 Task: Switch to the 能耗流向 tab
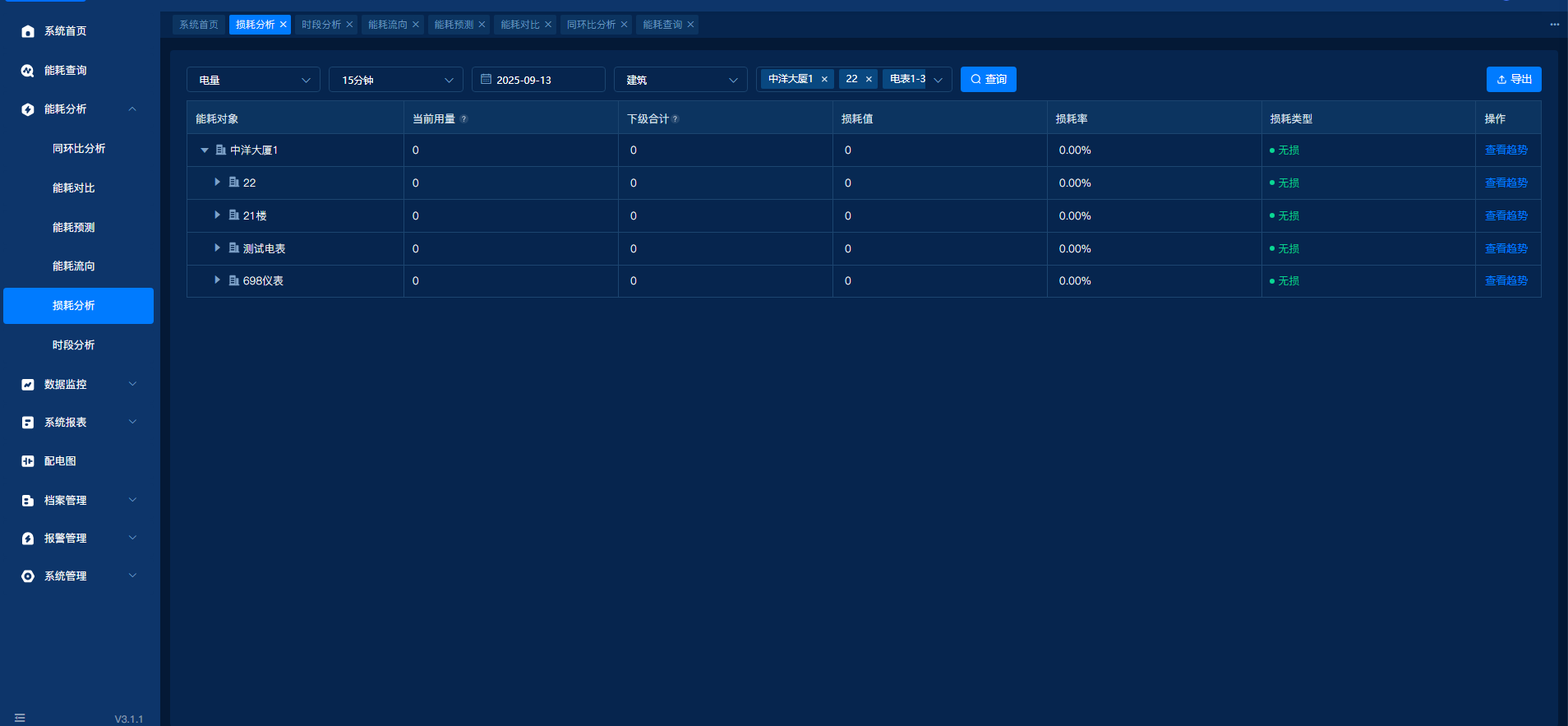(x=387, y=25)
